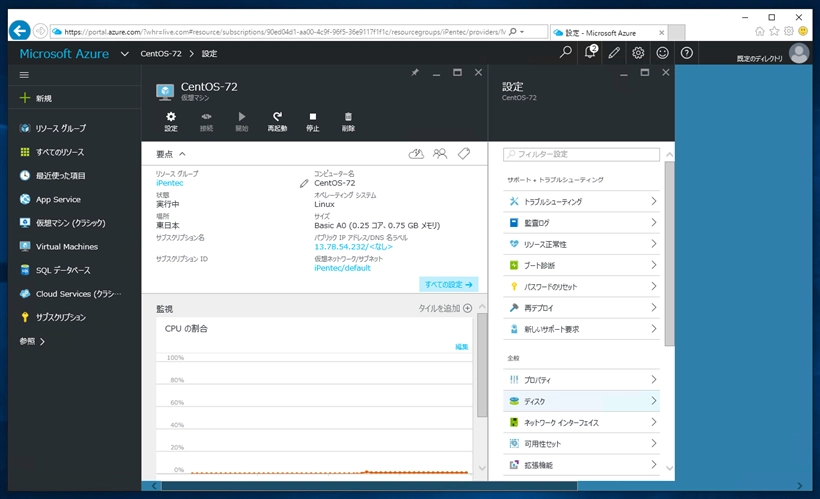This screenshot has width=820, height=499.
Task: Click タイルを追加 plus icon
Action: pyautogui.click(x=468, y=308)
